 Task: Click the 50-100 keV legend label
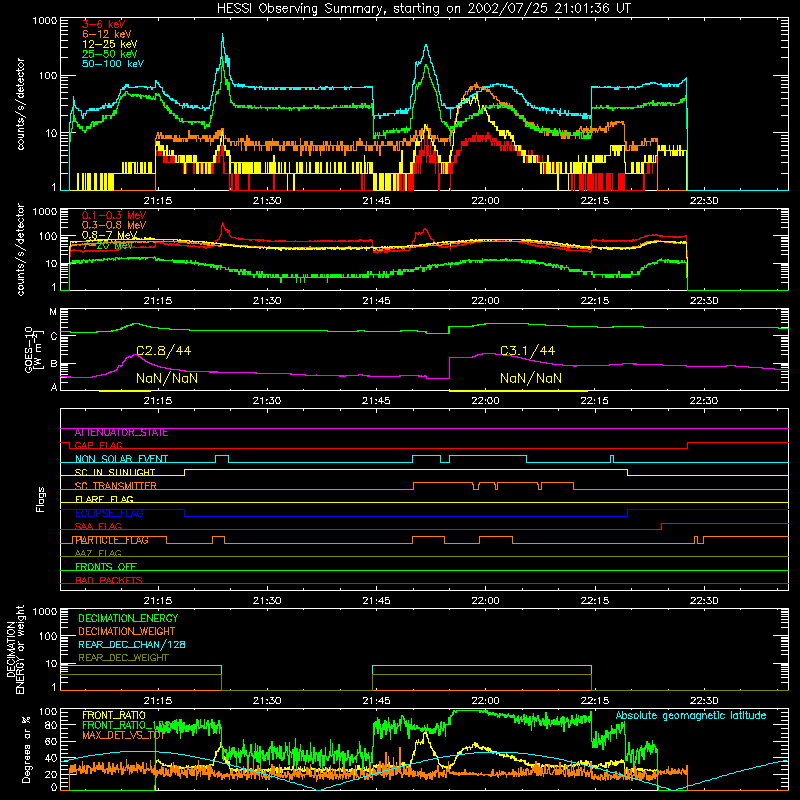point(113,64)
